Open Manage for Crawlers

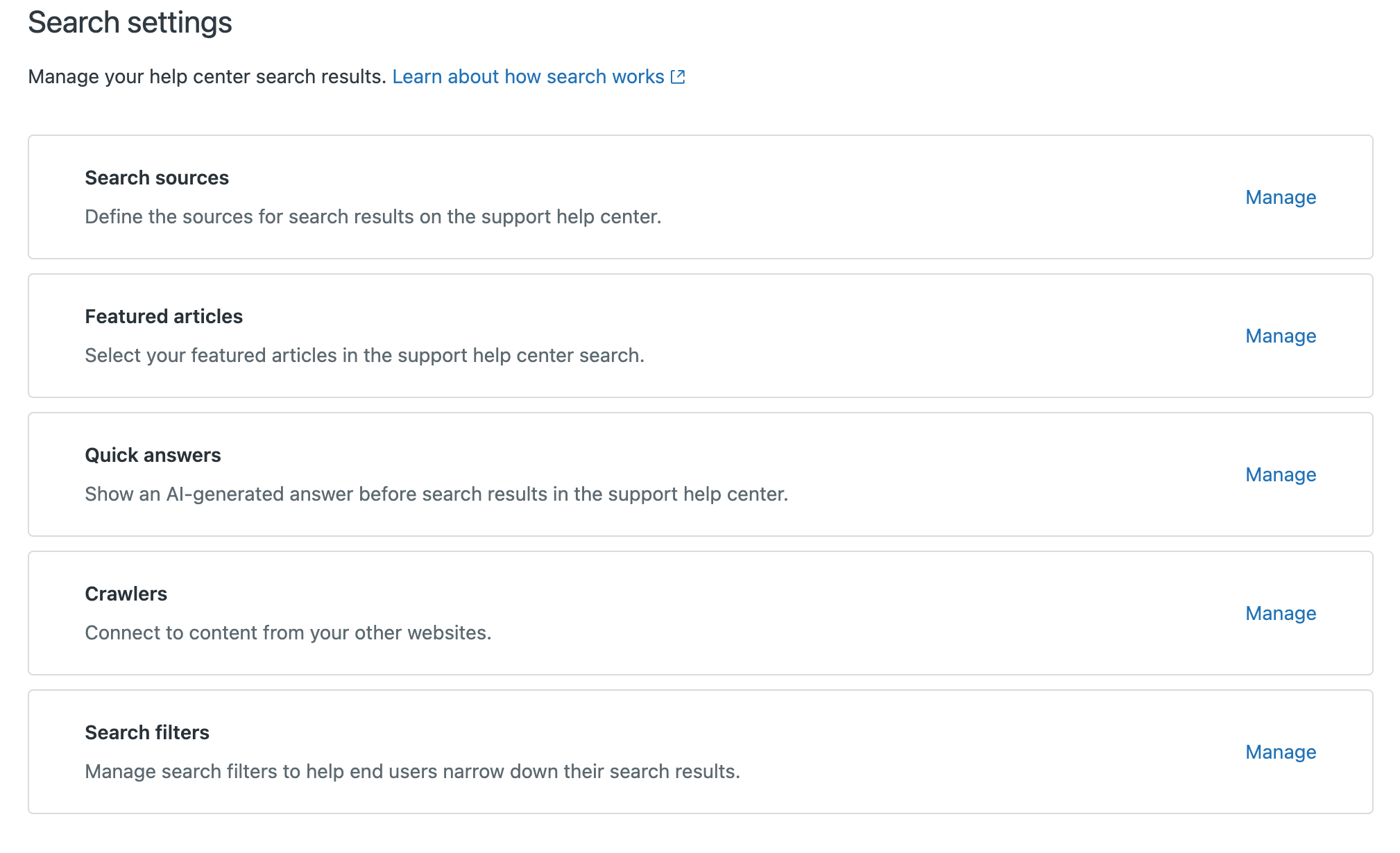(1280, 614)
